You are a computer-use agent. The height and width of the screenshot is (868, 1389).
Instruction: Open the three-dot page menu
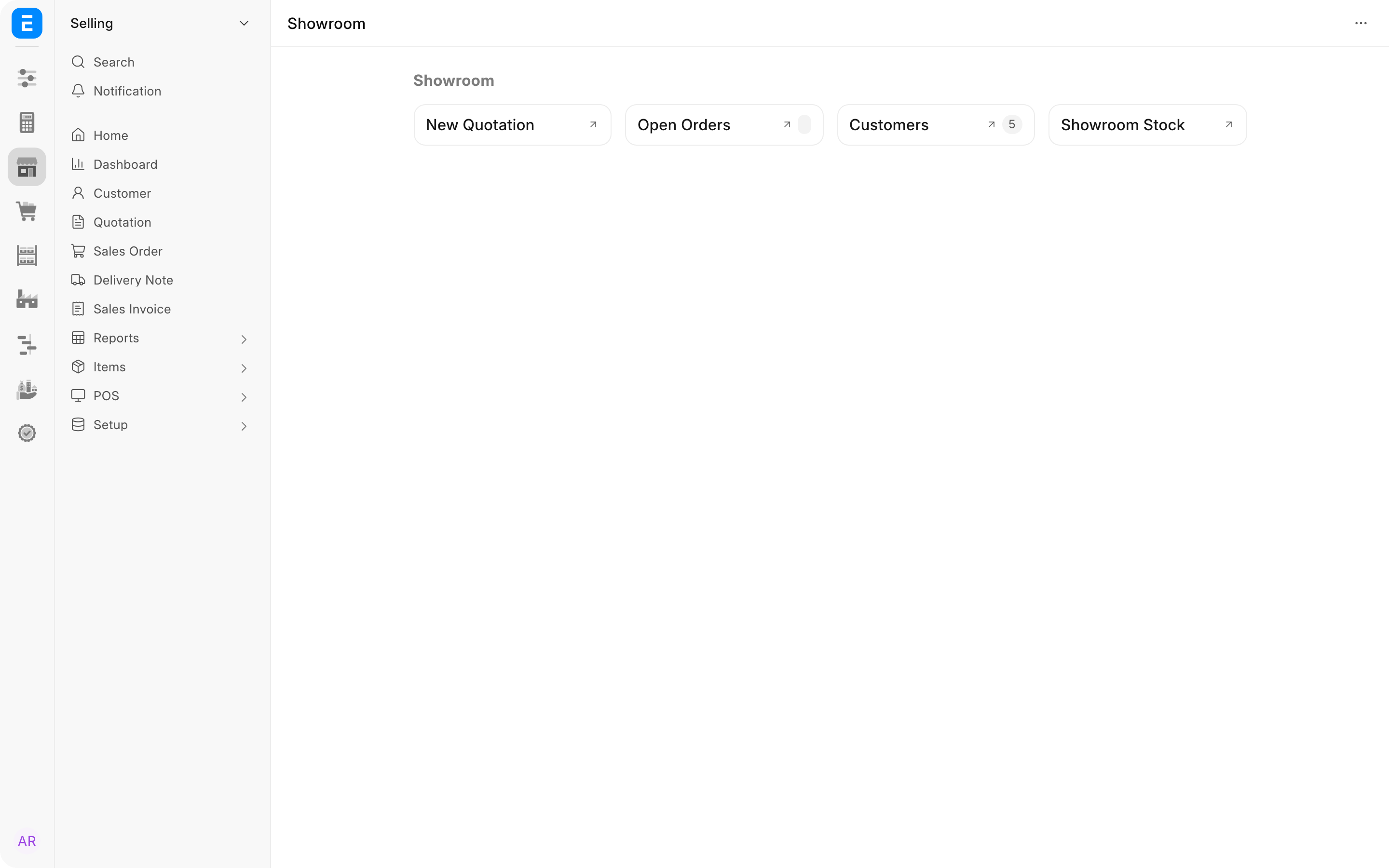click(1361, 23)
